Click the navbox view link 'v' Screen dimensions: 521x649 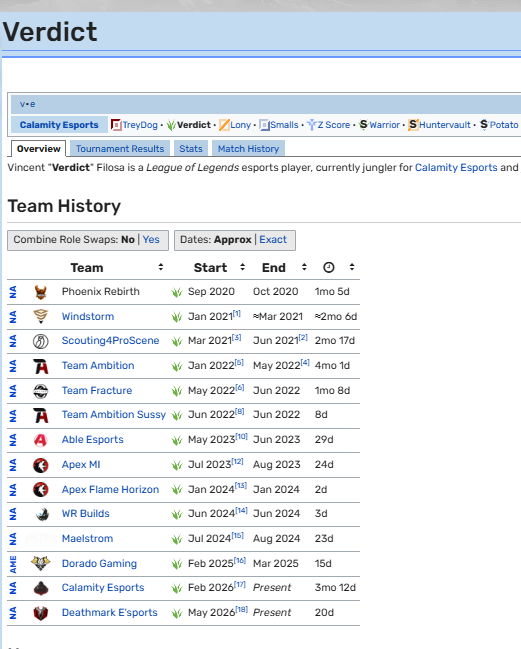pos(22,104)
